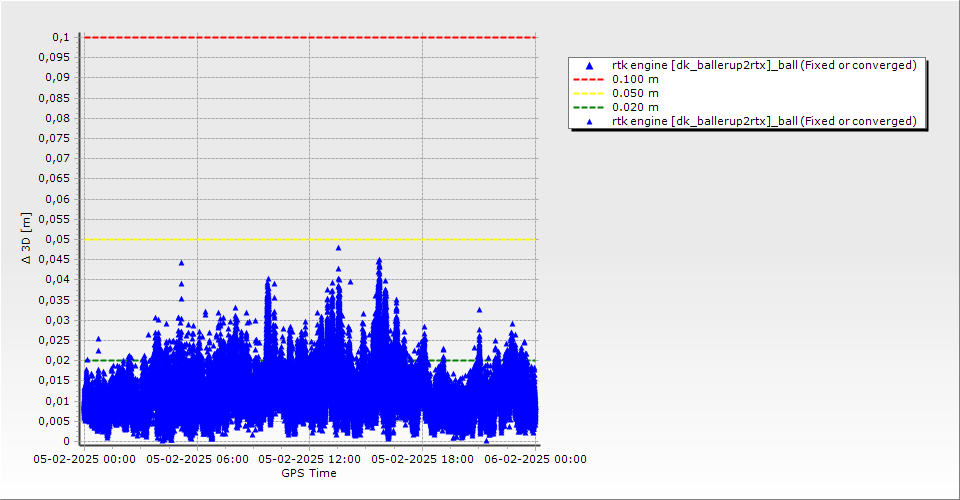Click the y-axis tick label "0,1"
Screen dimensions: 960x500
pyautogui.click(x=61, y=37)
